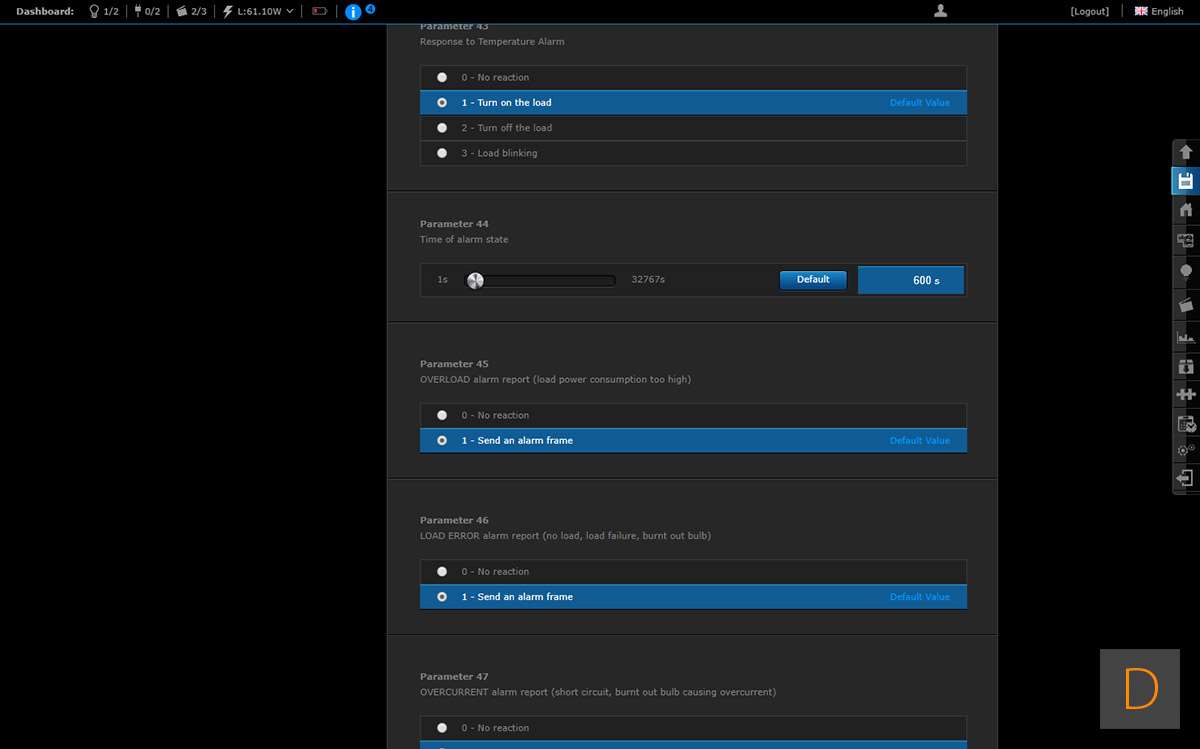The height and width of the screenshot is (749, 1200).
Task: Open the configuration gears icon in sidebar
Action: pyautogui.click(x=1186, y=450)
